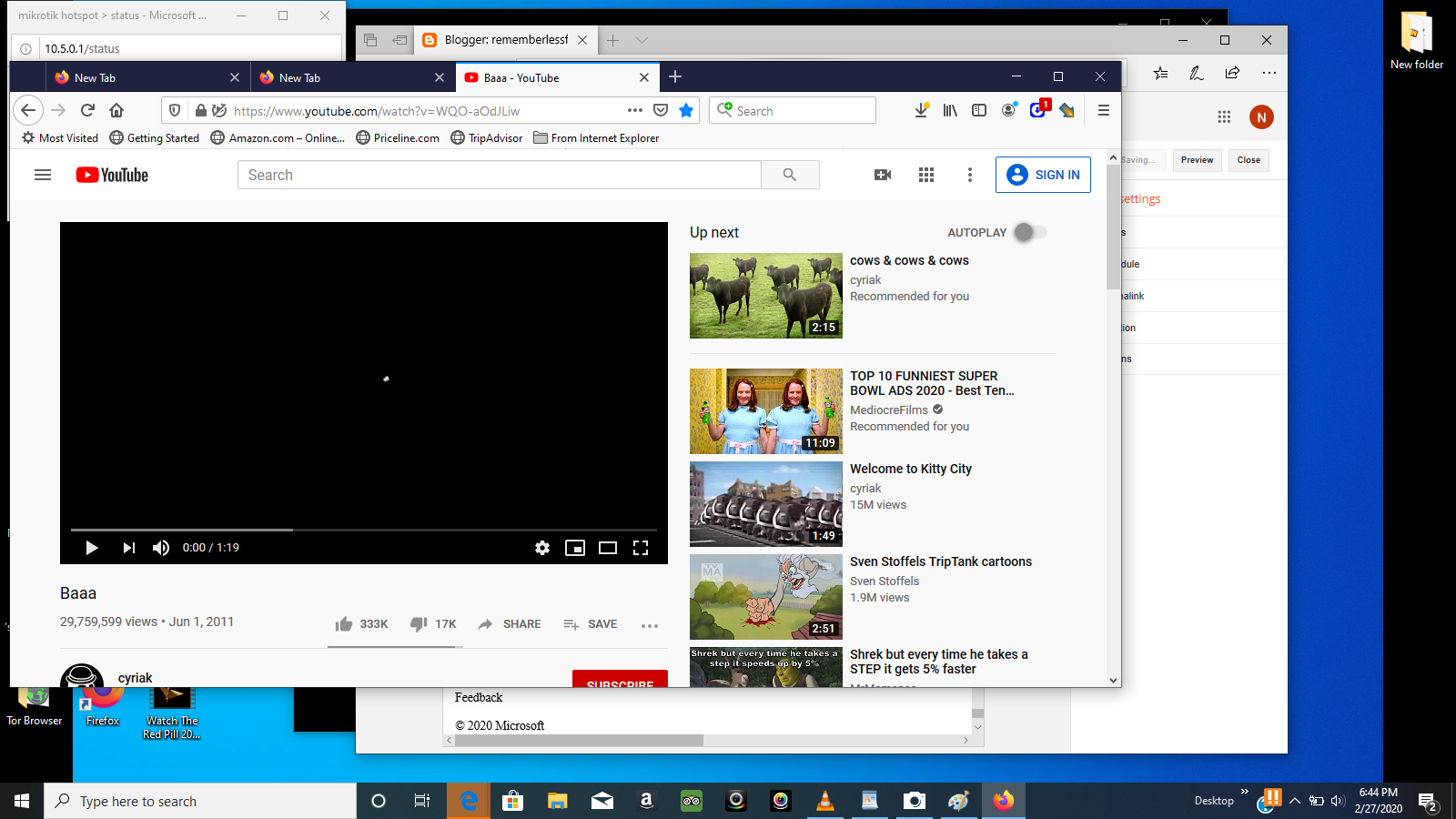Open Edge favorites star icon
Image resolution: width=1456 pixels, height=819 pixels.
coord(1160,73)
